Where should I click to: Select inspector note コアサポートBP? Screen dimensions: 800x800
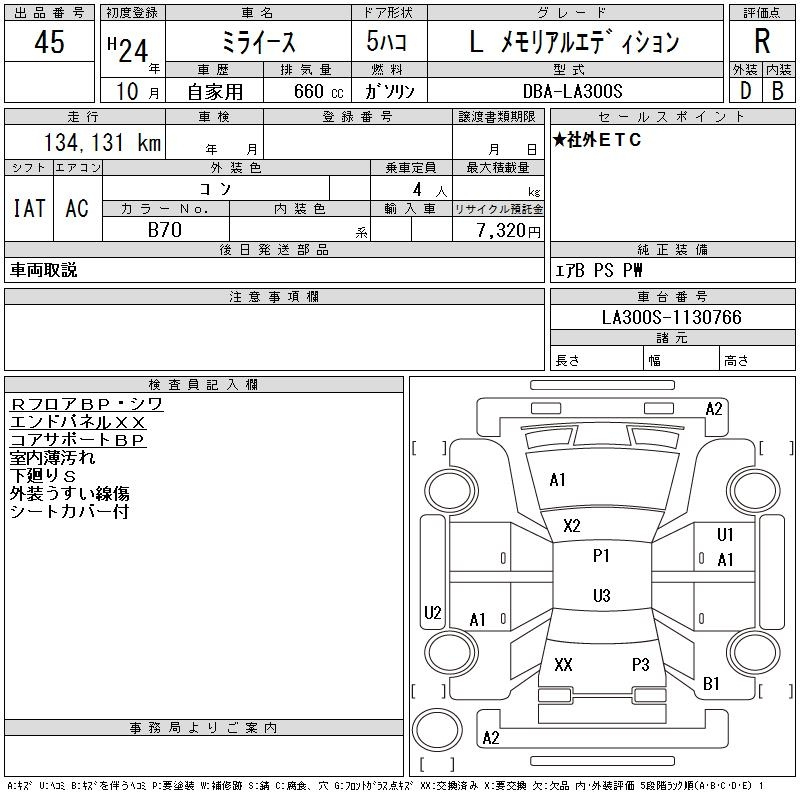pos(78,440)
